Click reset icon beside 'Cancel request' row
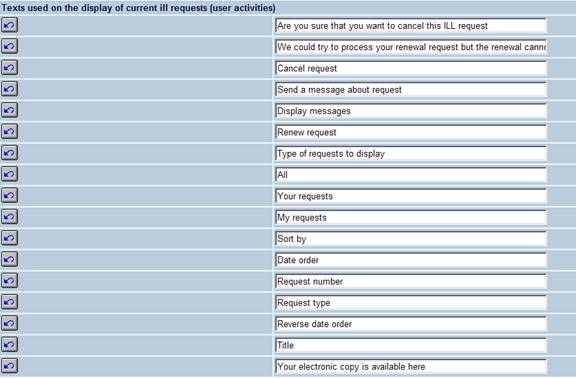Screen dimensions: 576x378 [9, 68]
